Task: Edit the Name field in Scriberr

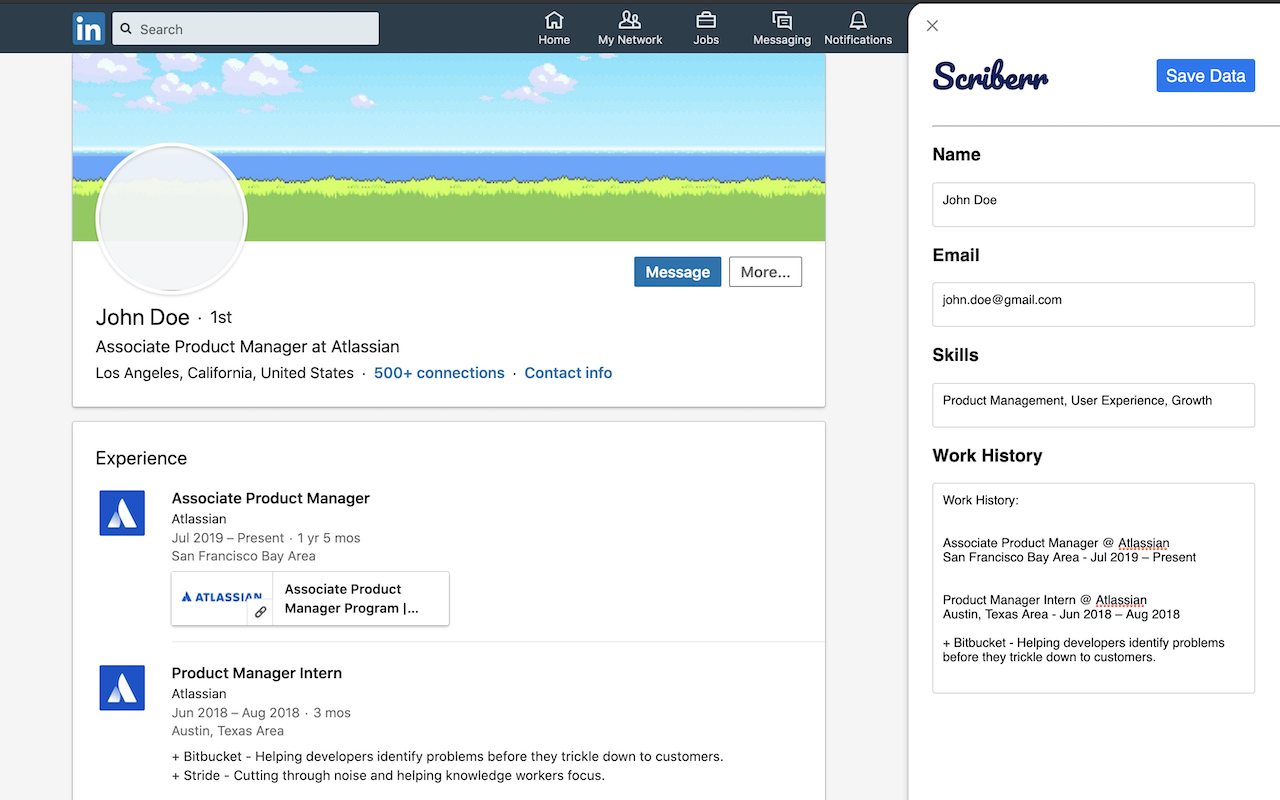Action: [x=1093, y=204]
